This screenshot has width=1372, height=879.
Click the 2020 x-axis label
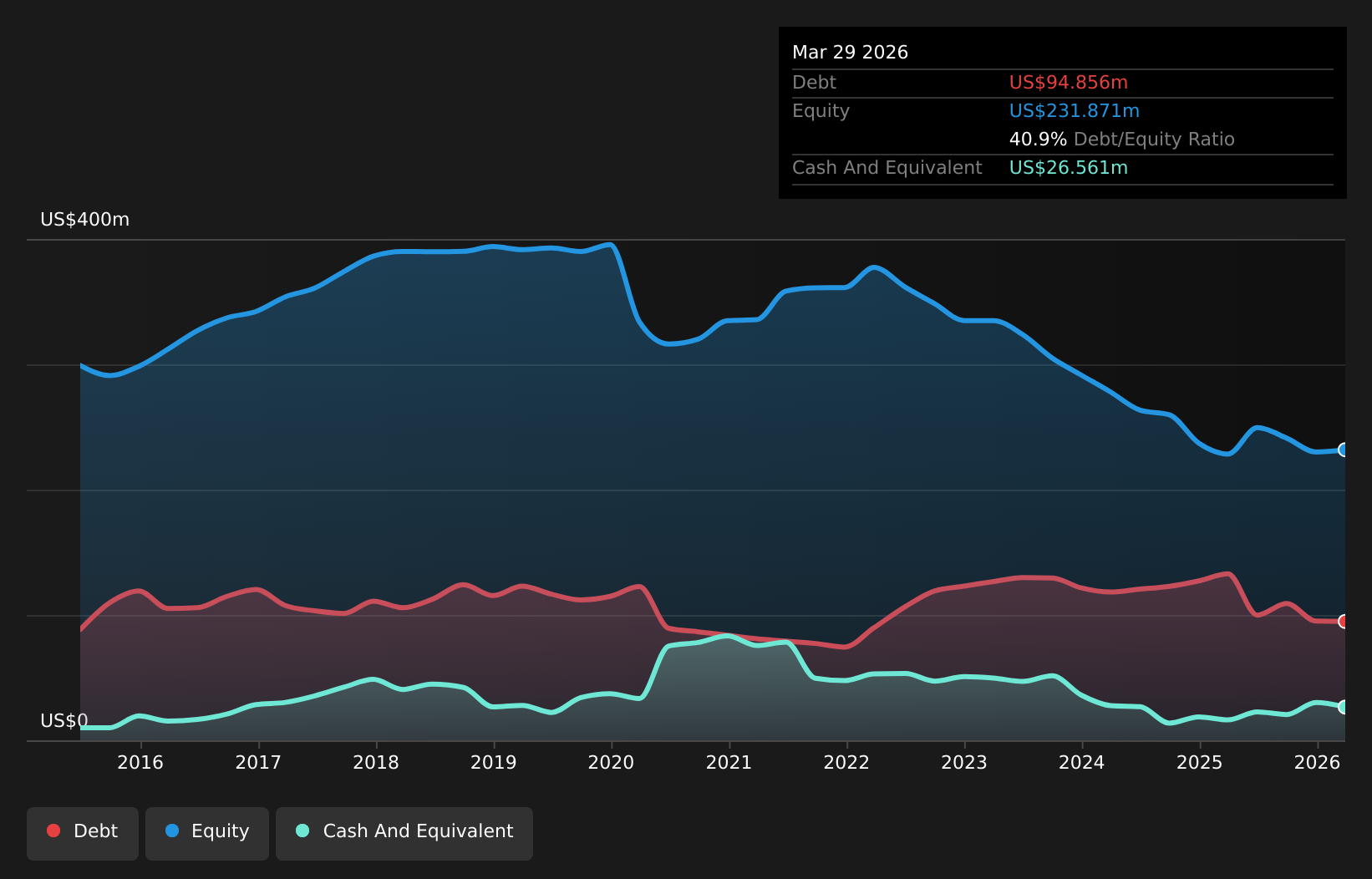pyautogui.click(x=612, y=762)
